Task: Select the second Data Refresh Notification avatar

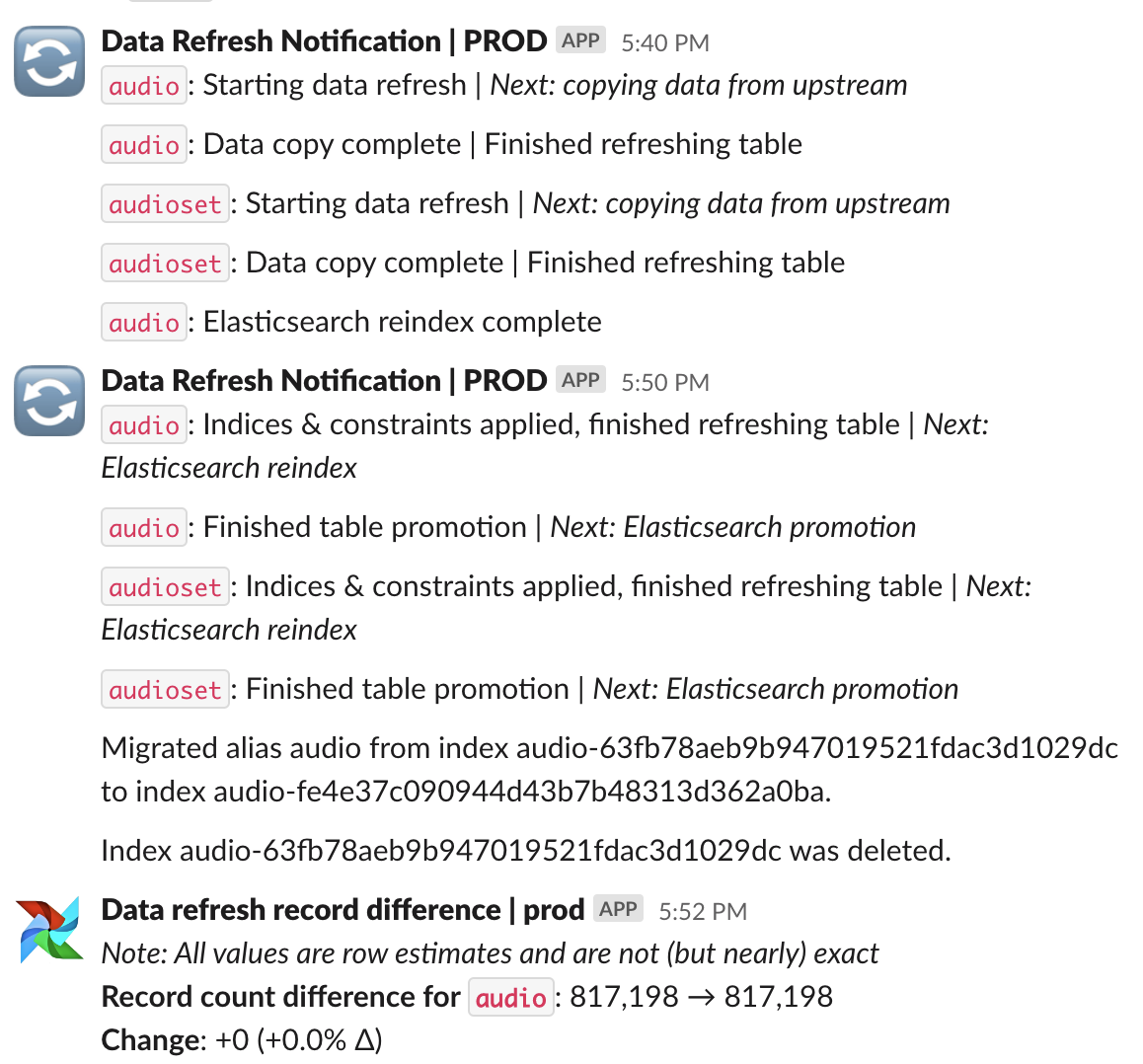Action: [48, 401]
